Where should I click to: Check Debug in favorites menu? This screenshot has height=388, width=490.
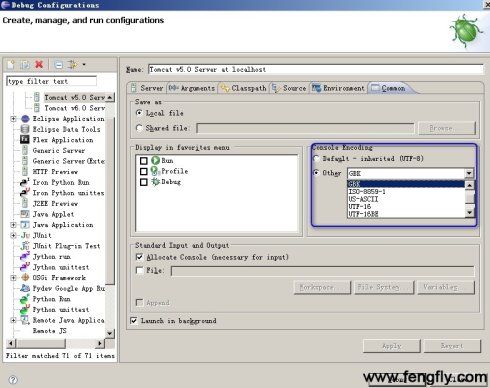click(x=144, y=182)
